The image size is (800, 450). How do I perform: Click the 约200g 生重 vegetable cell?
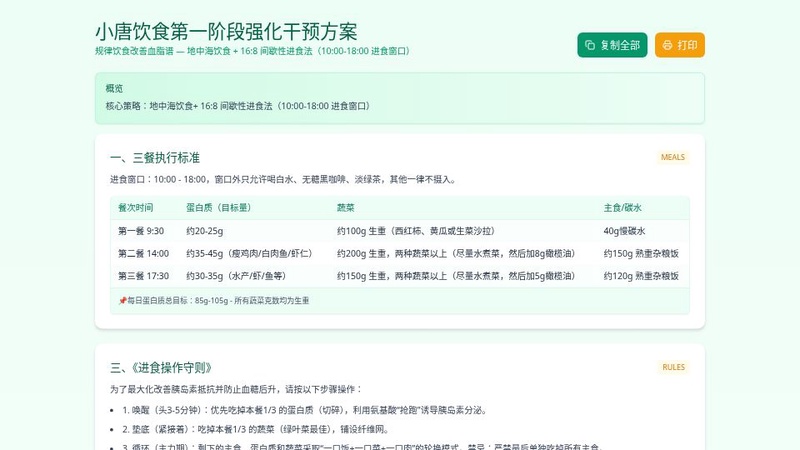(x=456, y=254)
